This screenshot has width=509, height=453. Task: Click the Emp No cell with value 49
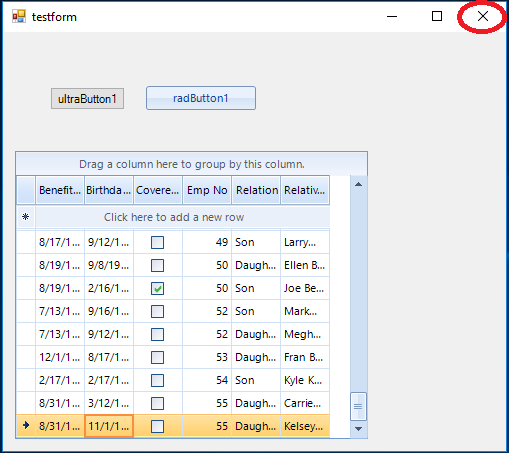pyautogui.click(x=207, y=242)
